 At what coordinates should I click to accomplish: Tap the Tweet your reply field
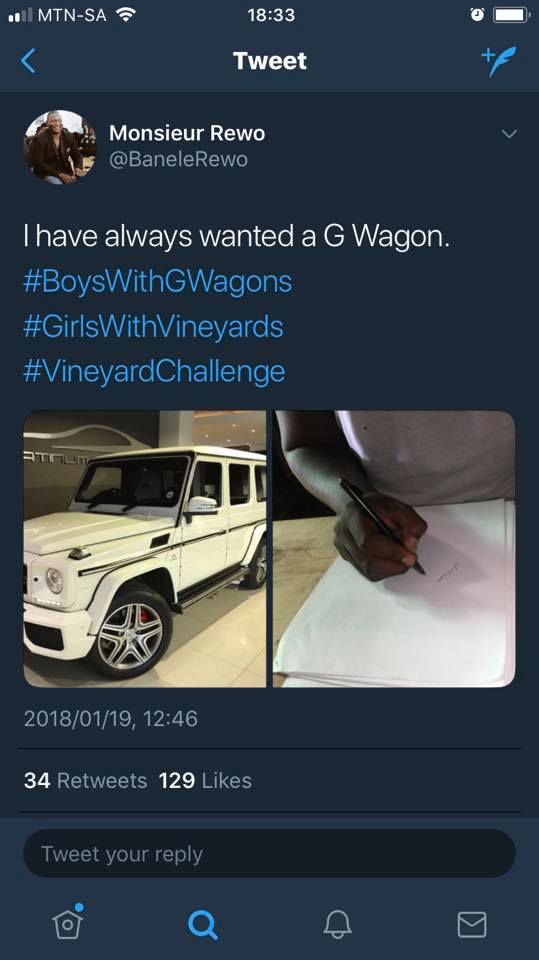(270, 853)
